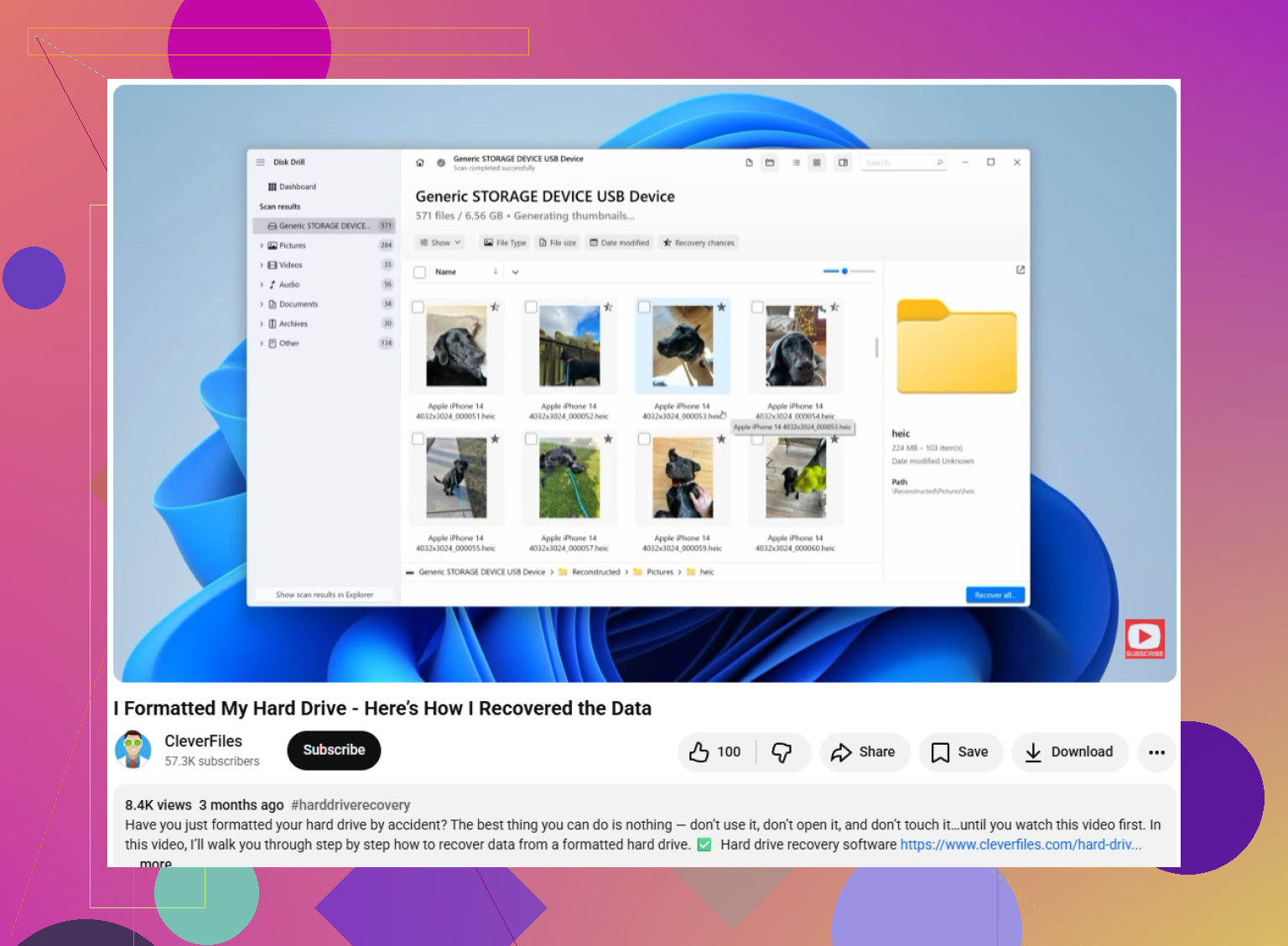Click the Recover all button

[995, 595]
